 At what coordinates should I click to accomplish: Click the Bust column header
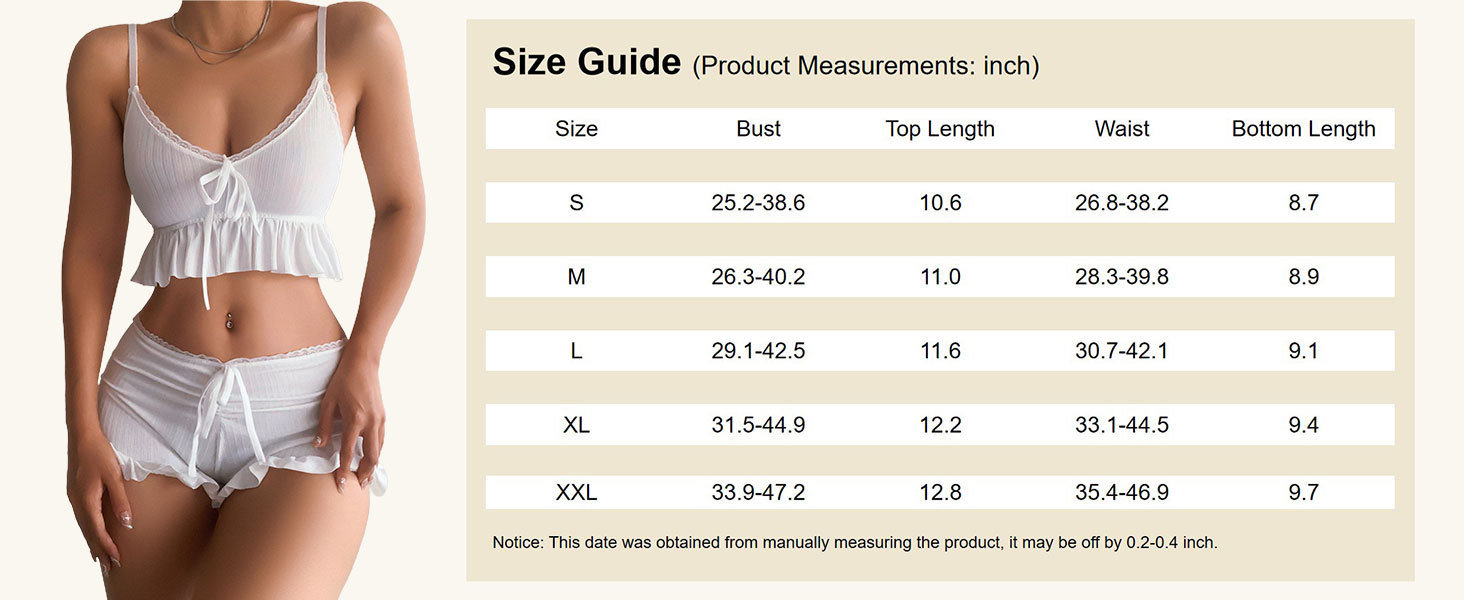(758, 129)
